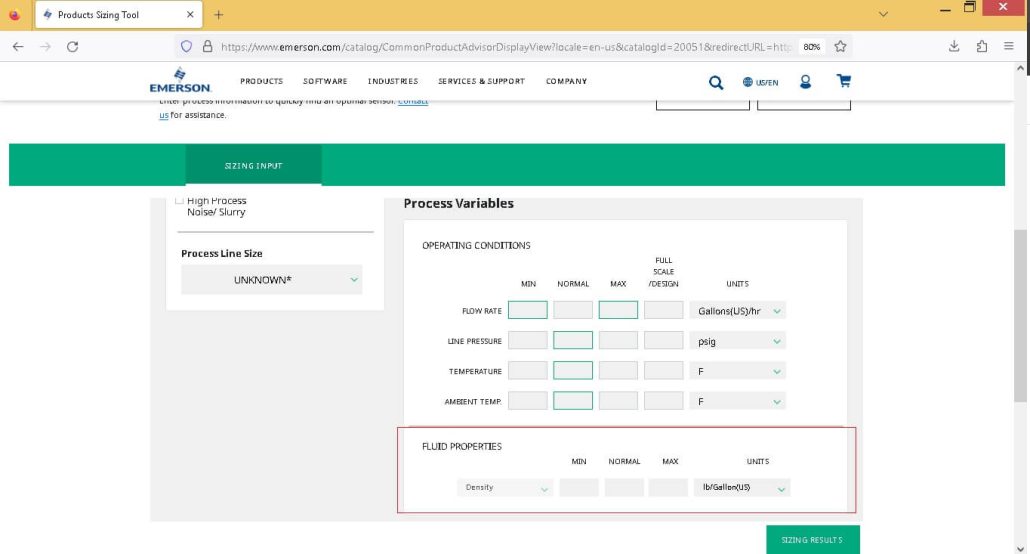Reload the page with refresh icon
The image size is (1030, 554).
coord(72,47)
